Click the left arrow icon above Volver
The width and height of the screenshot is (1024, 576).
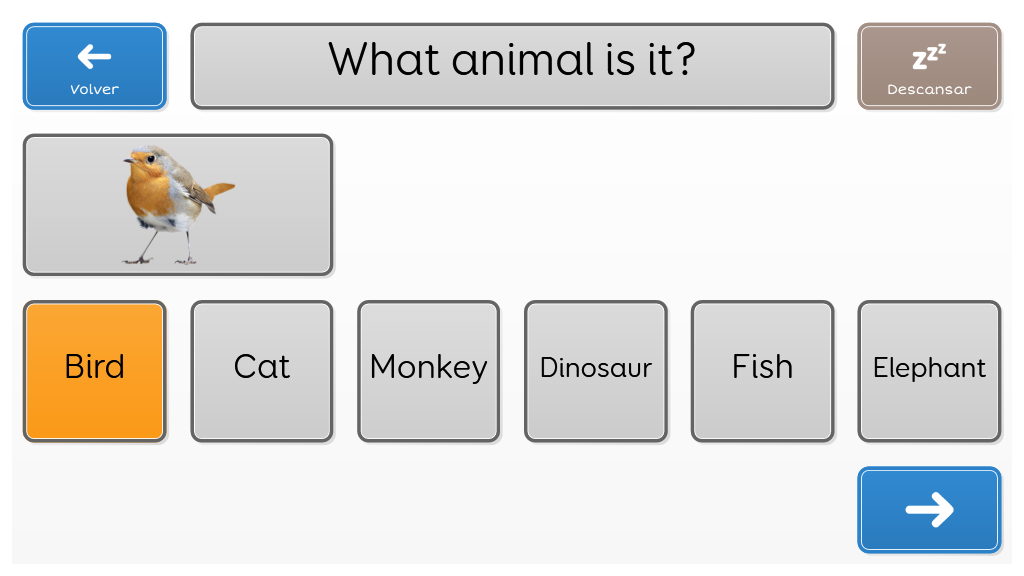point(94,57)
